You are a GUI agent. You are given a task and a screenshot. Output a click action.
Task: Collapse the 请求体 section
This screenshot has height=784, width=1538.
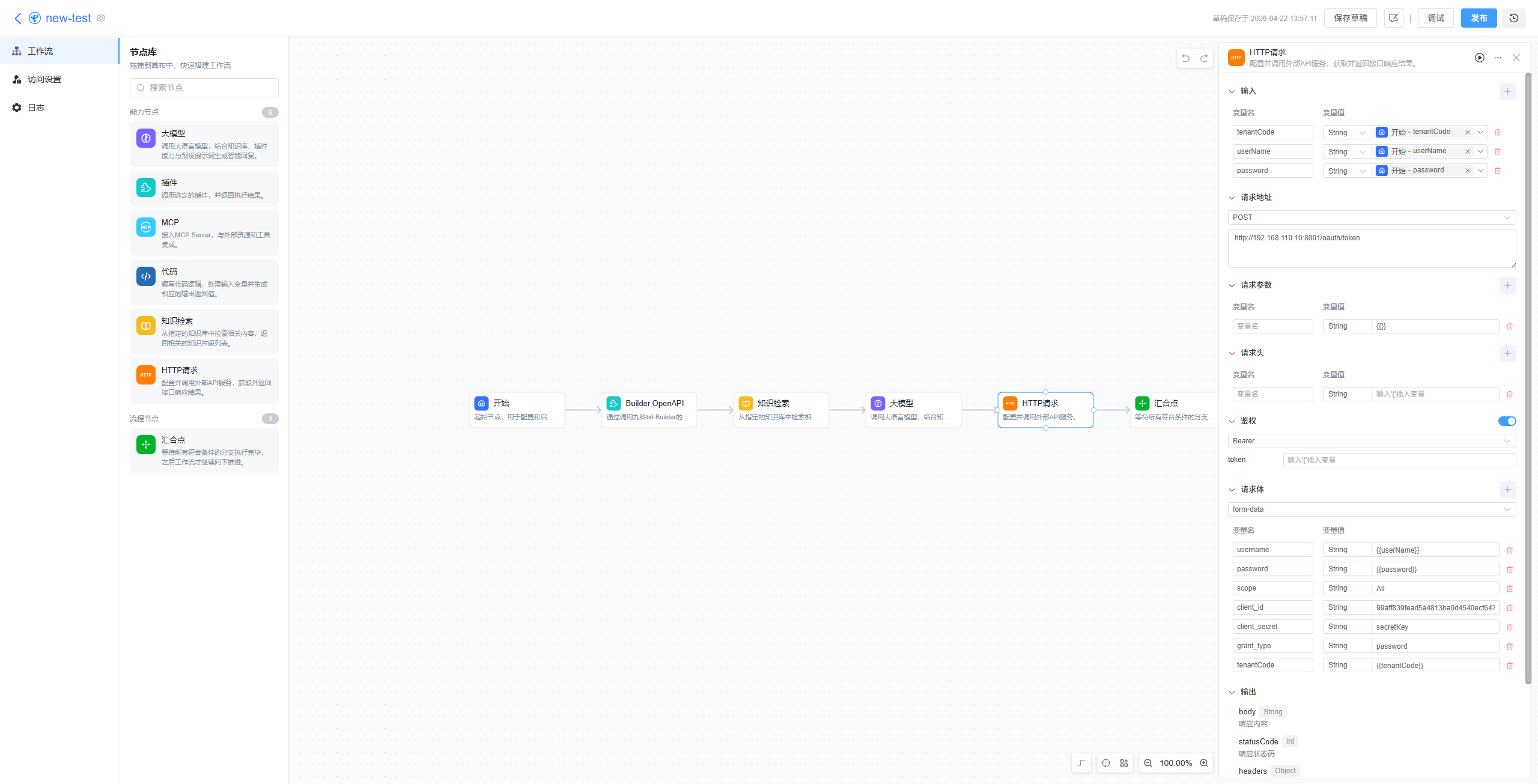[x=1232, y=490]
